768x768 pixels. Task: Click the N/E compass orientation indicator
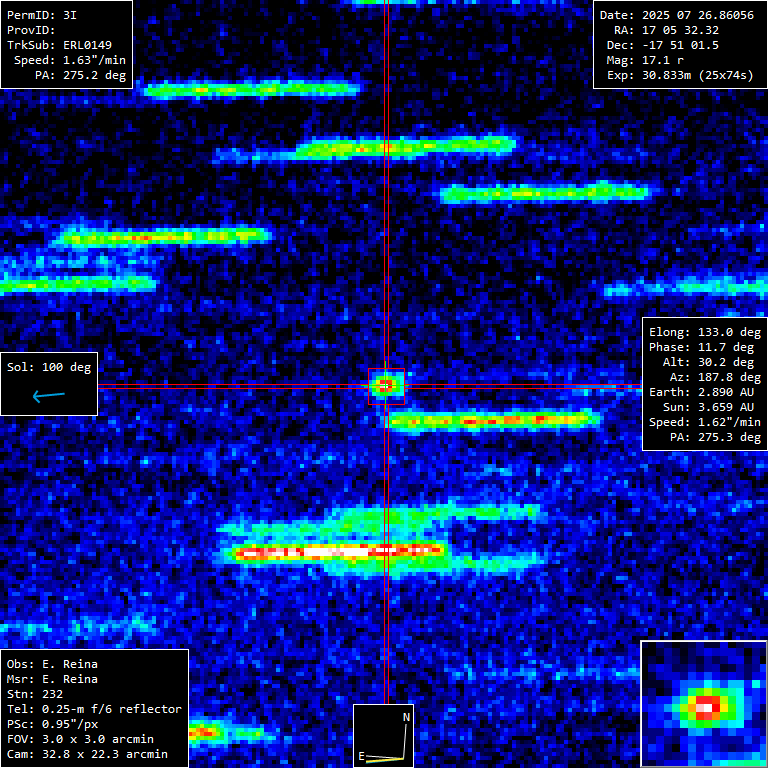[384, 736]
